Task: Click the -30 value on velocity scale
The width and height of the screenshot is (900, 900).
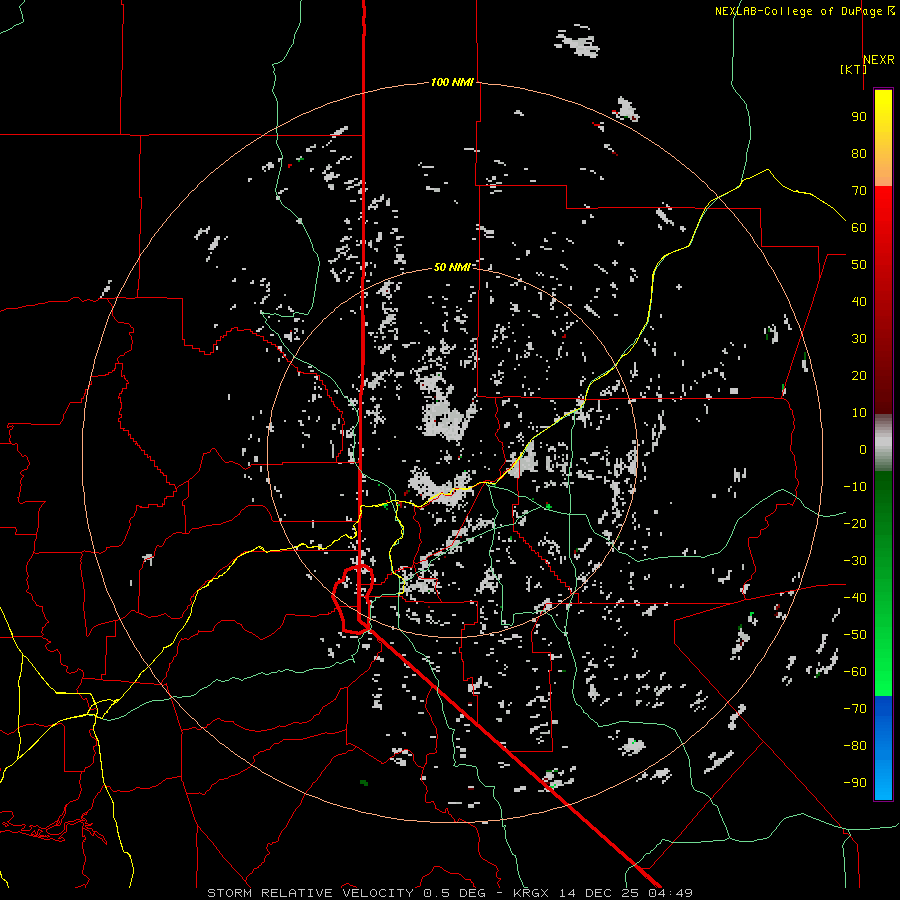Action: click(x=855, y=561)
